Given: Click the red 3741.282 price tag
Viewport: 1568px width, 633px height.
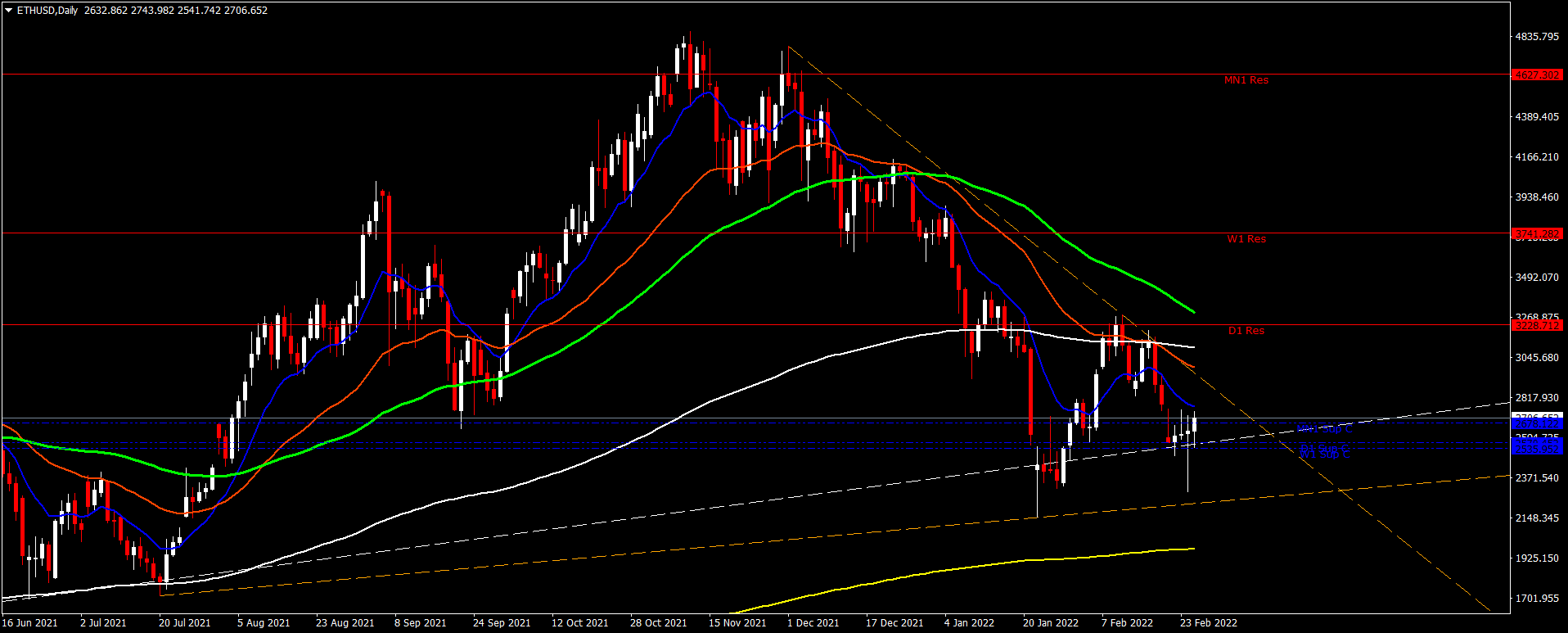Looking at the screenshot, I should coord(1537,233).
